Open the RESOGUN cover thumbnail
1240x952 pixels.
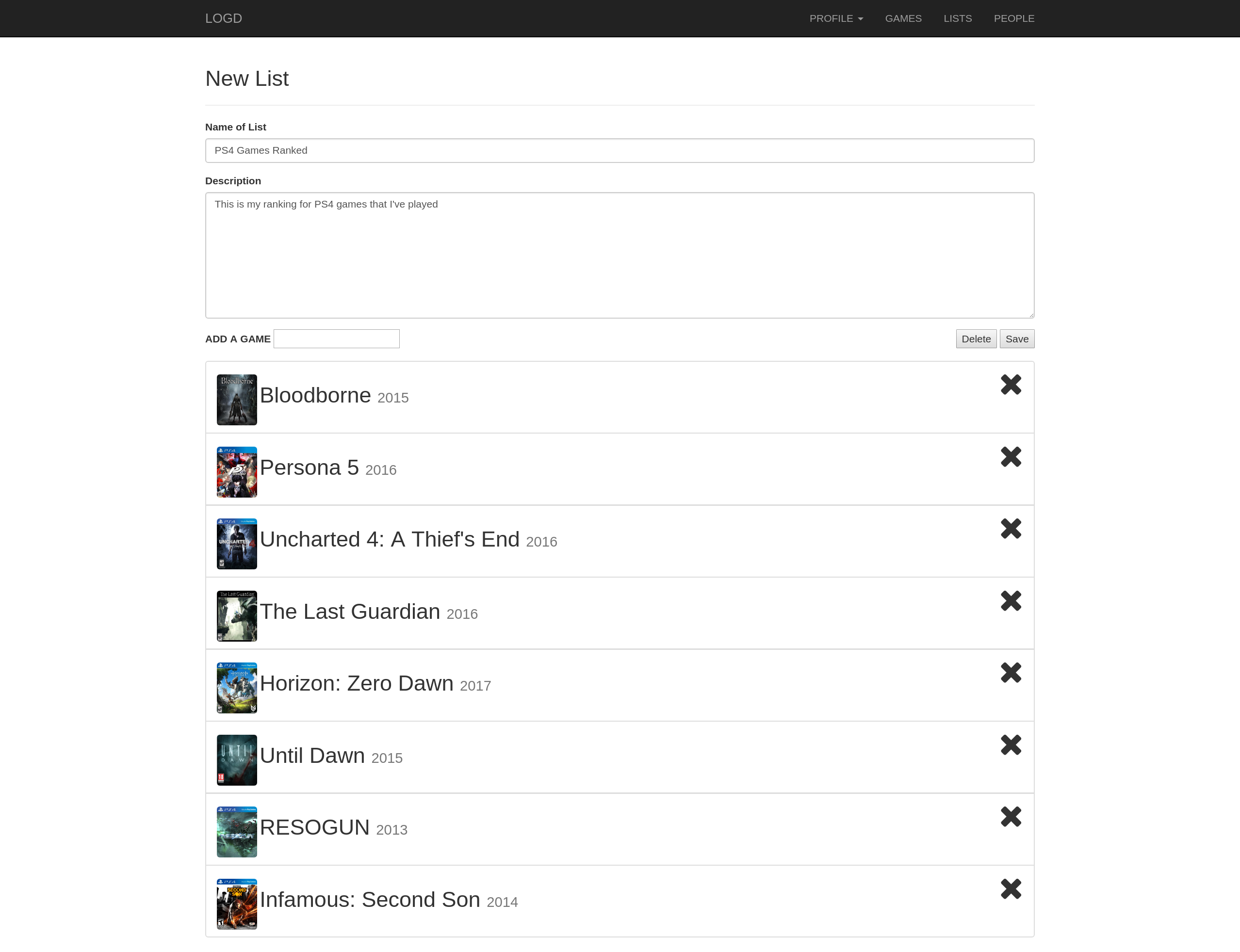click(237, 832)
